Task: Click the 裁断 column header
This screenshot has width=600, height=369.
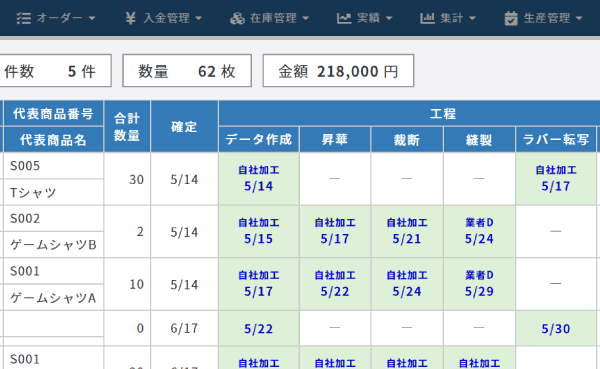Action: click(407, 140)
